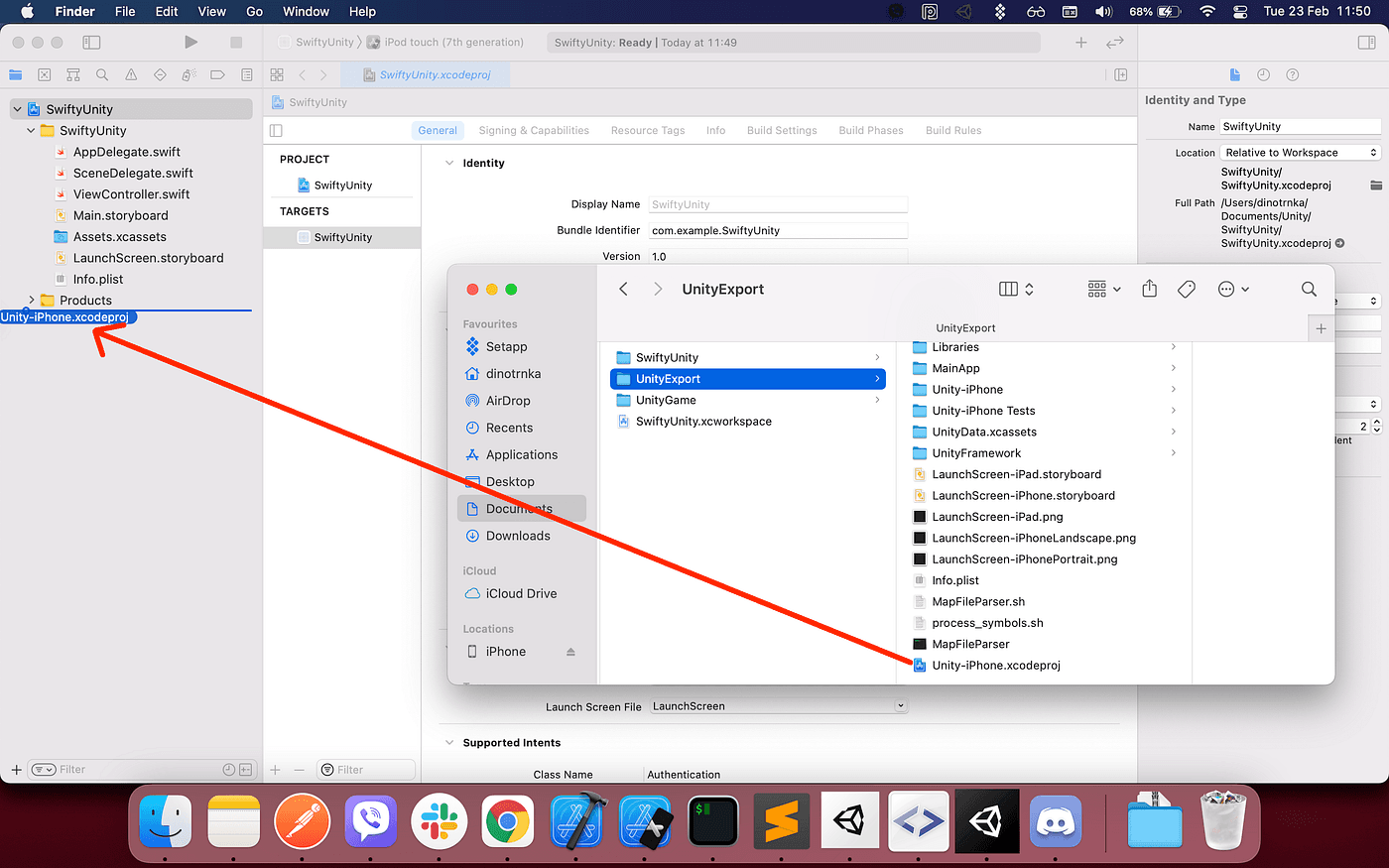Eject iPhone in Finder sidebar
This screenshot has width=1389, height=868.
(570, 652)
